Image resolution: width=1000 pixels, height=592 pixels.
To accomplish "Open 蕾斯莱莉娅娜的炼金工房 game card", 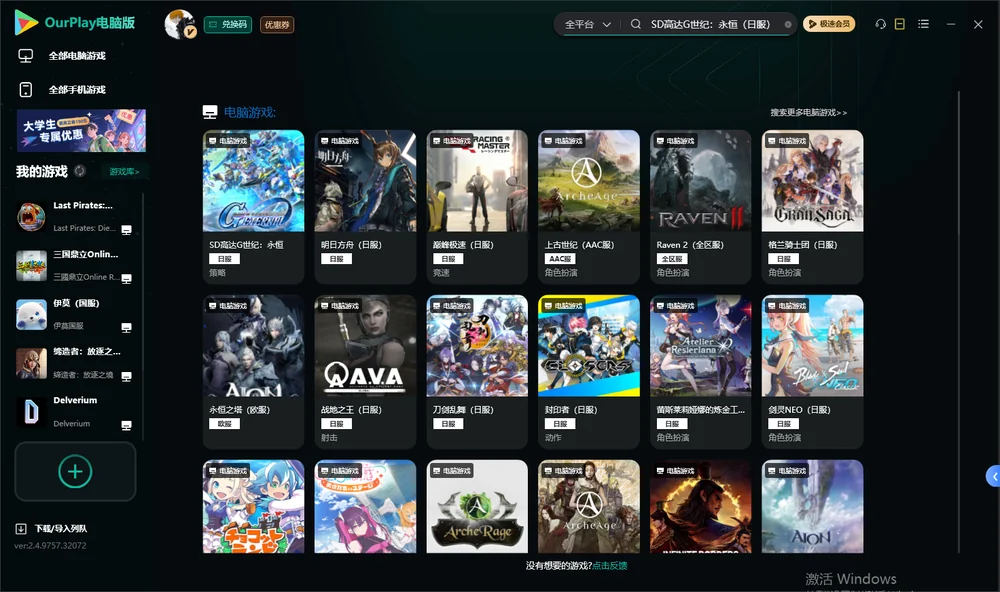I will pos(701,372).
